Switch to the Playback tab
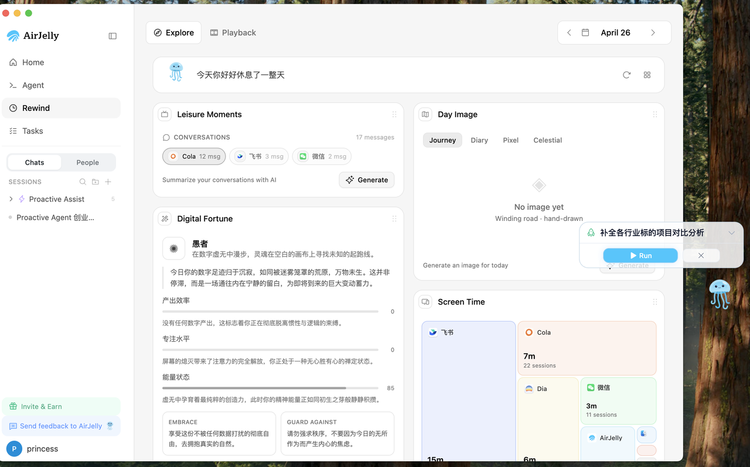 click(x=233, y=33)
